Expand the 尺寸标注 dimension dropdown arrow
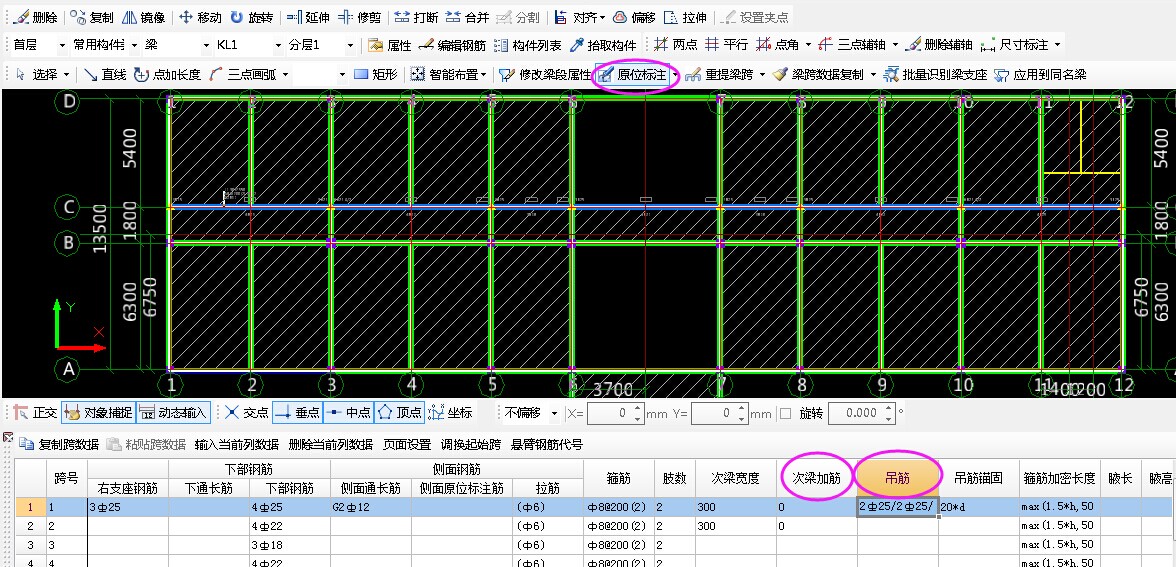1176x567 pixels. coord(1058,45)
